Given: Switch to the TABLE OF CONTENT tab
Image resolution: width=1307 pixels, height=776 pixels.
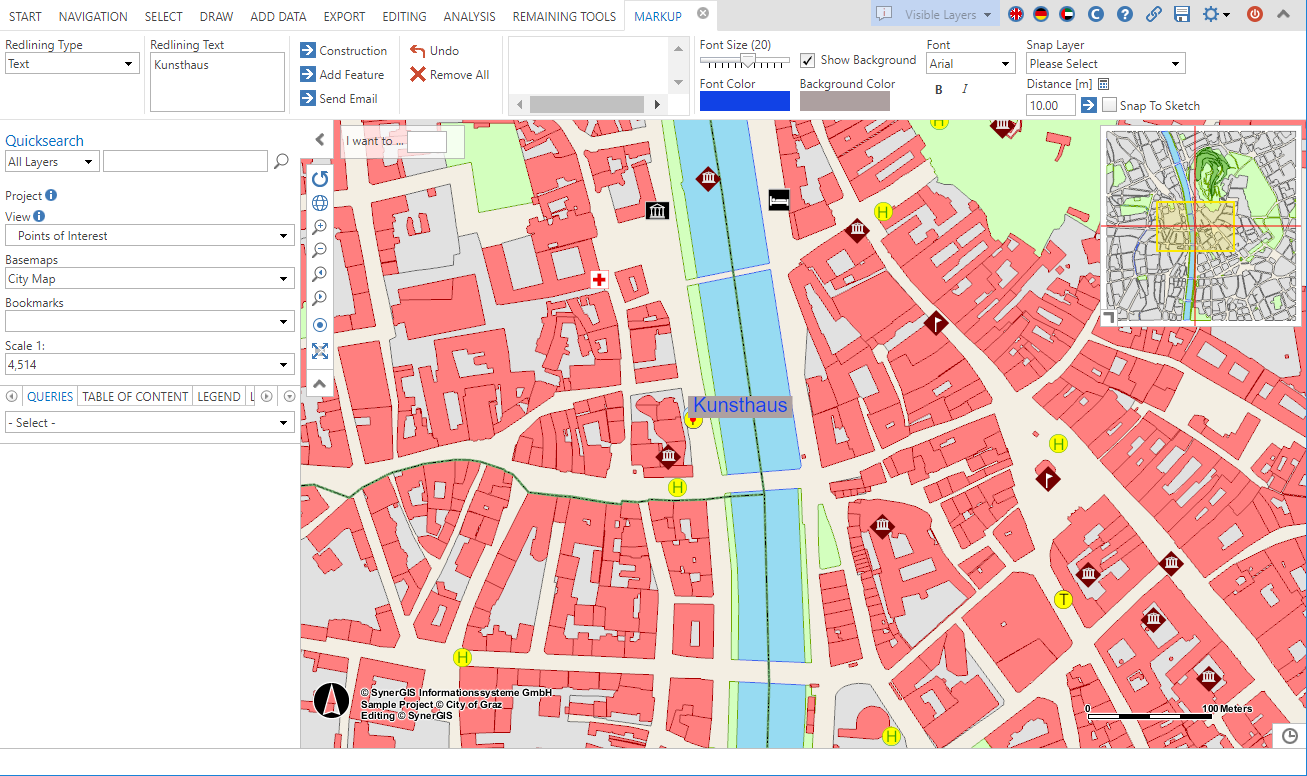Looking at the screenshot, I should click(135, 396).
